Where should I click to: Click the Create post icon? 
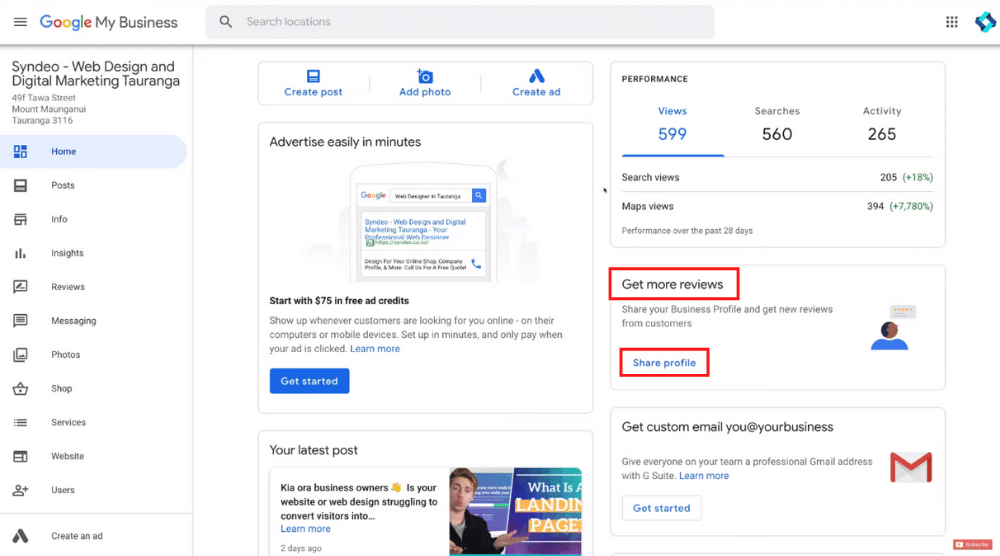pyautogui.click(x=313, y=77)
